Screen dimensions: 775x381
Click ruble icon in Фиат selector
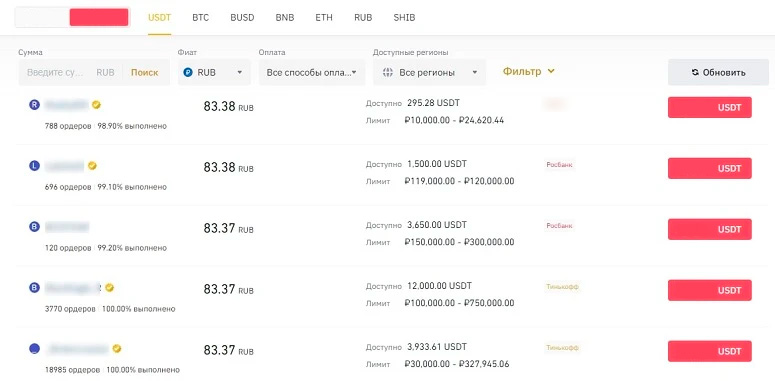(x=188, y=72)
